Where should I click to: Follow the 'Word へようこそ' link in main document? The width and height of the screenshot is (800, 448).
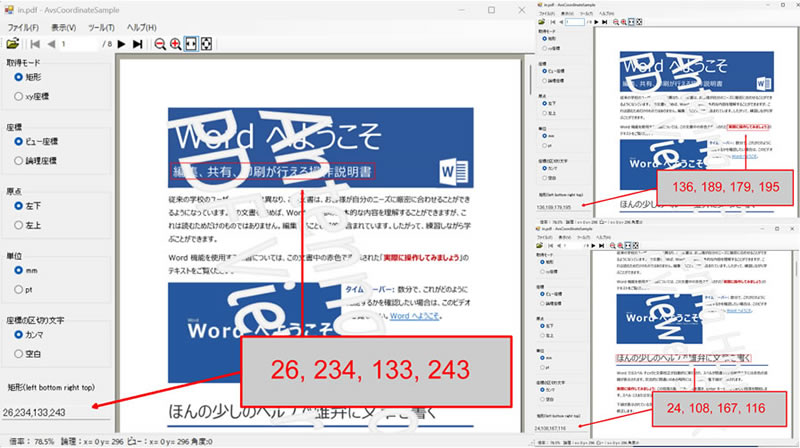tap(414, 316)
